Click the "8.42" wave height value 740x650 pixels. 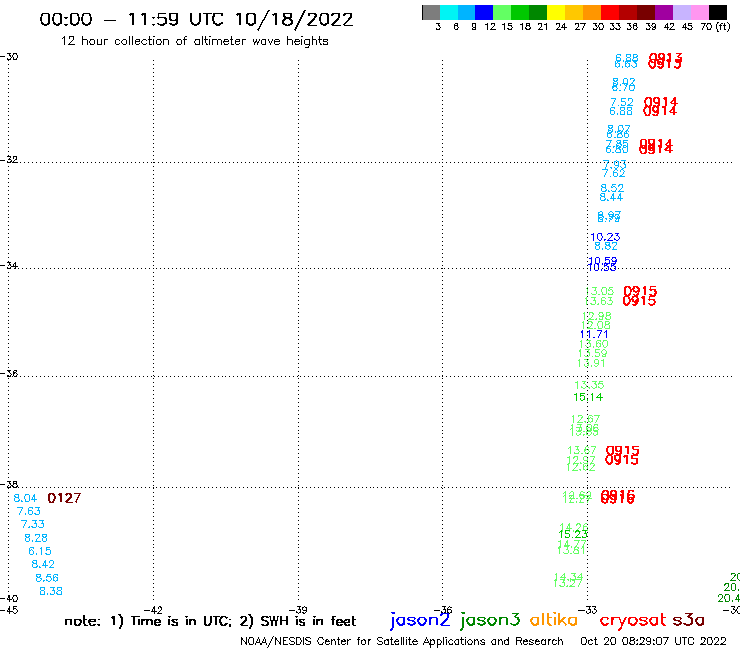tap(43, 564)
